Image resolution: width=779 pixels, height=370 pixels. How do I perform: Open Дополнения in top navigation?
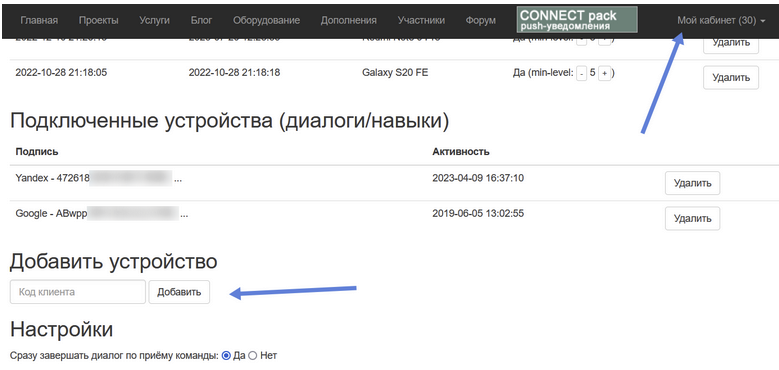tap(348, 20)
